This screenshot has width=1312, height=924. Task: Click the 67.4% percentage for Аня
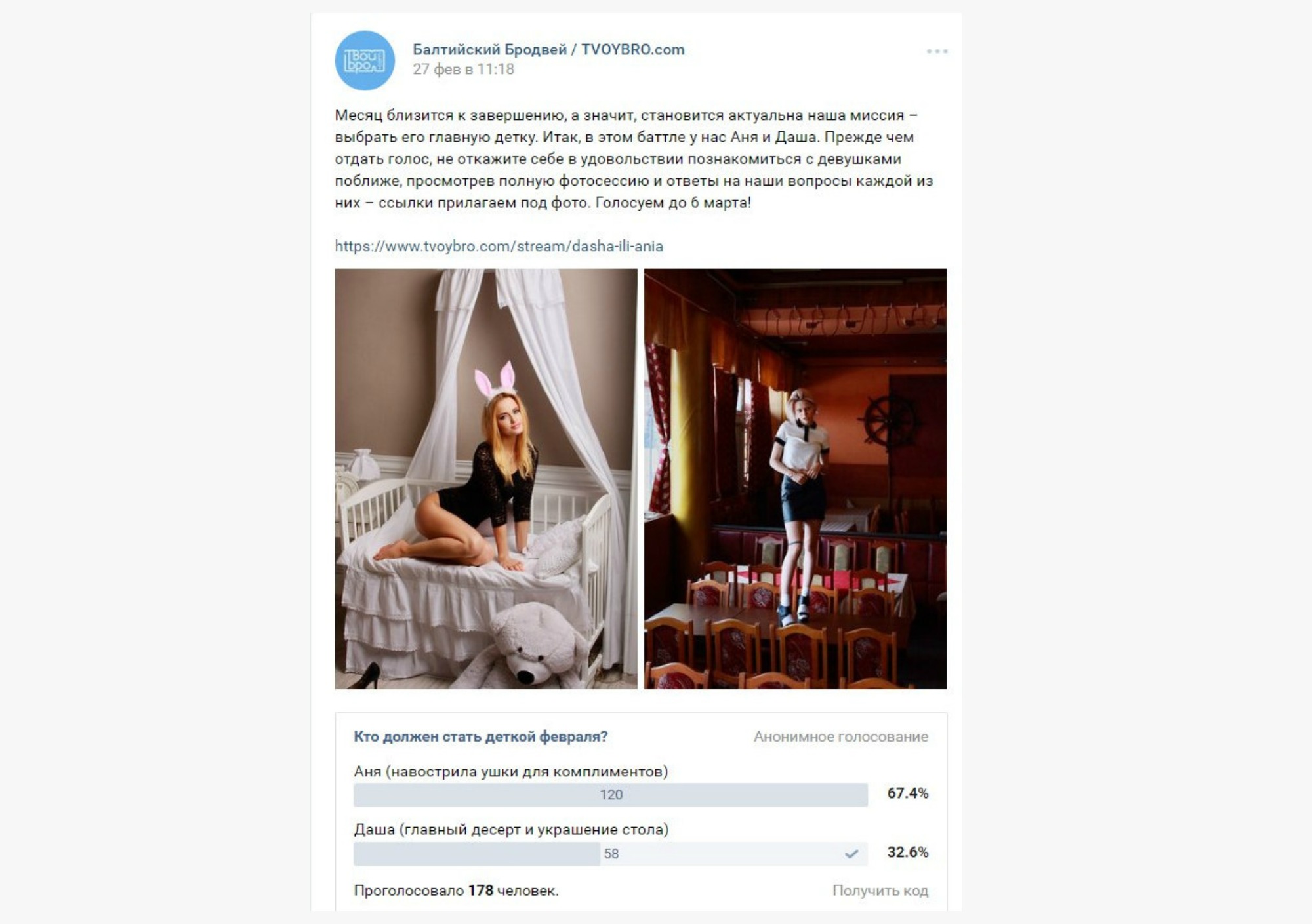coord(908,793)
